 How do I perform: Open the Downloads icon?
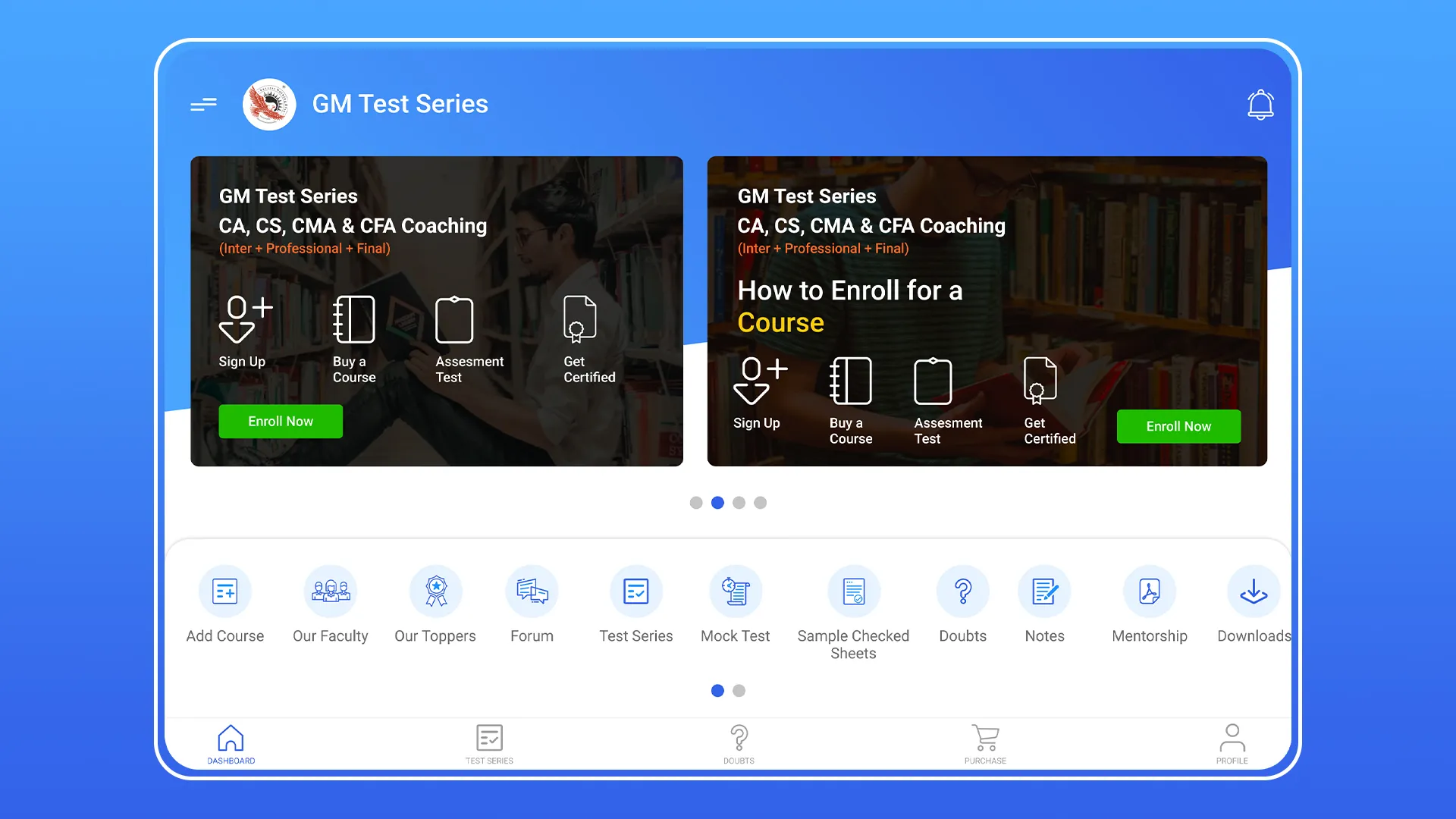[x=1254, y=591]
